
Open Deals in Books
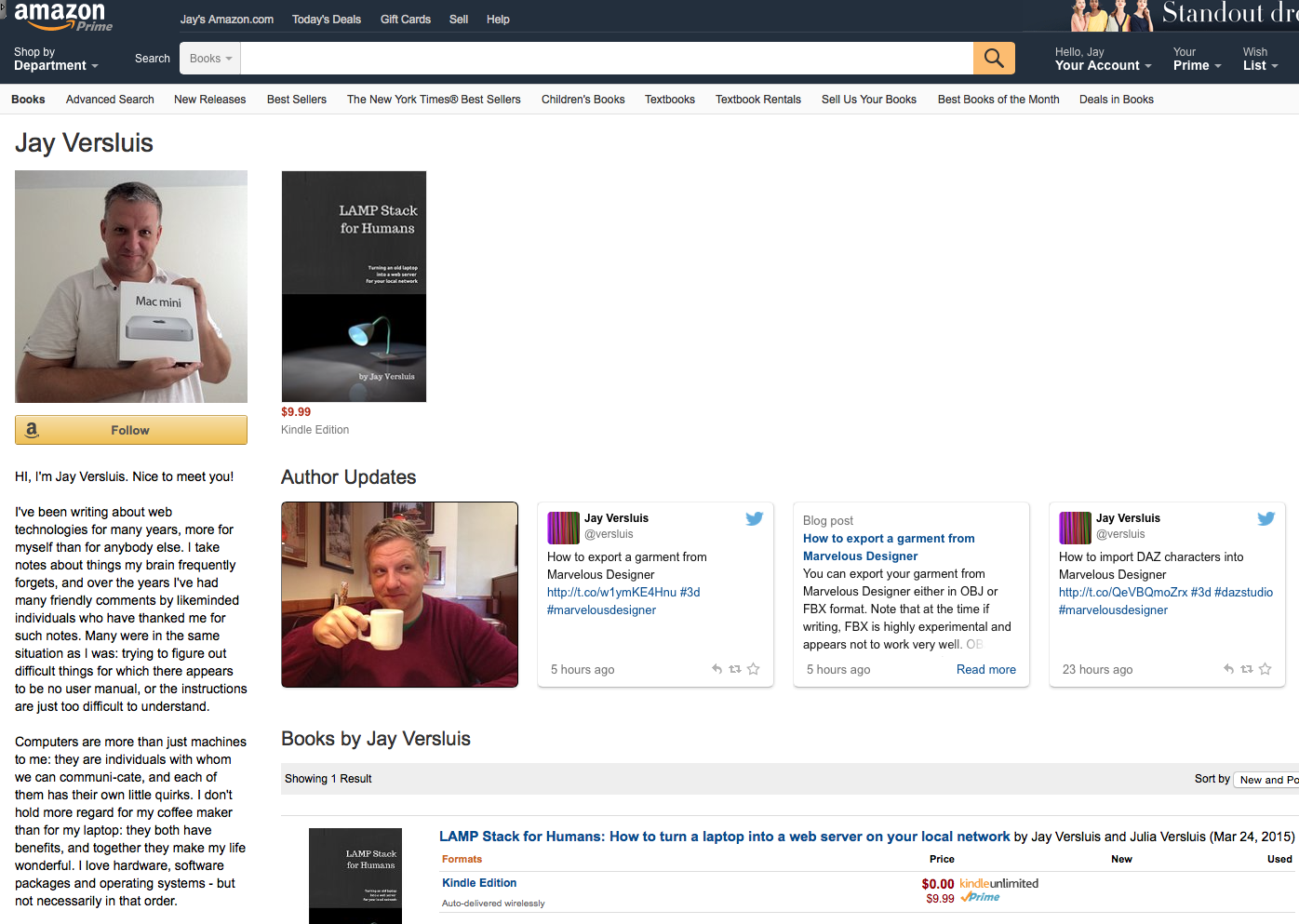1117,100
